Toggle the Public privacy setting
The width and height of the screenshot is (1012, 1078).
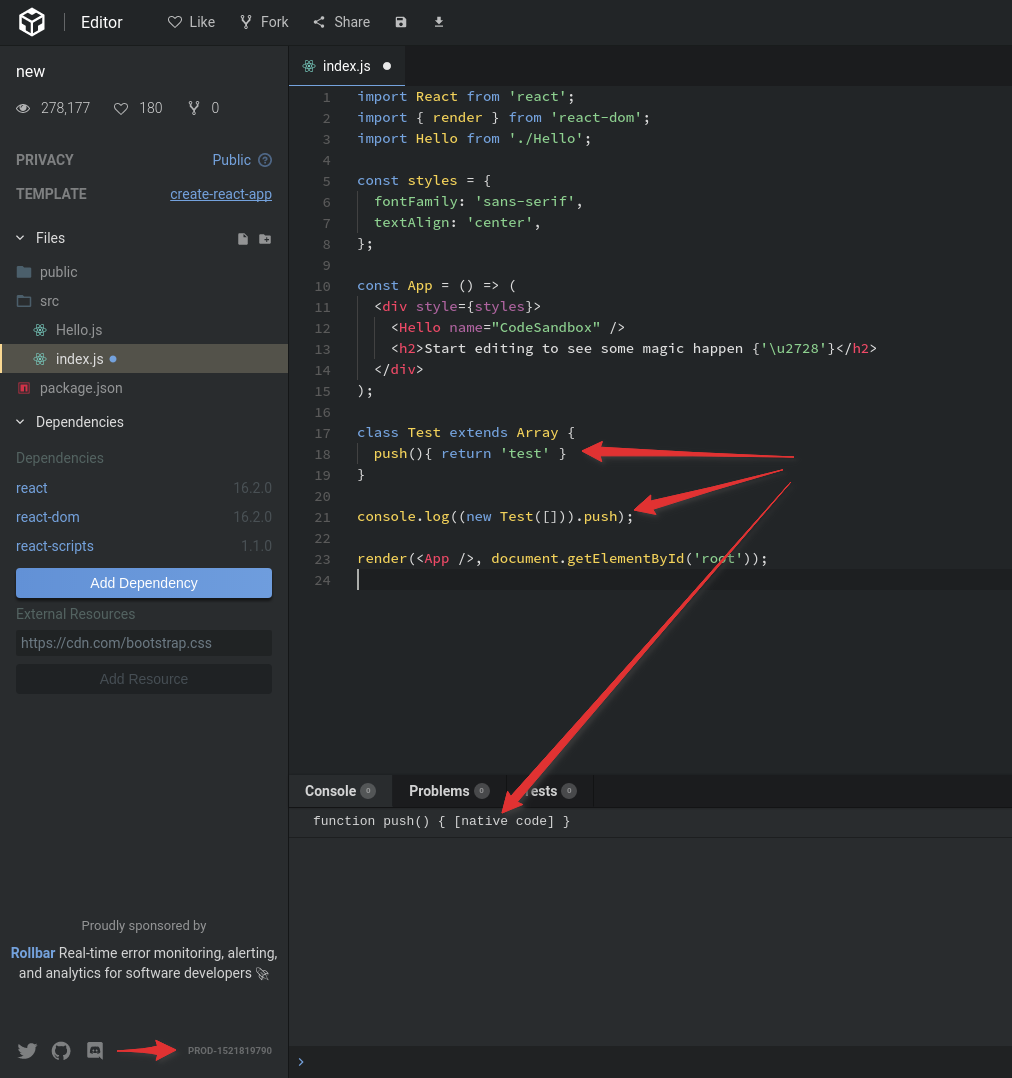pyautogui.click(x=232, y=160)
